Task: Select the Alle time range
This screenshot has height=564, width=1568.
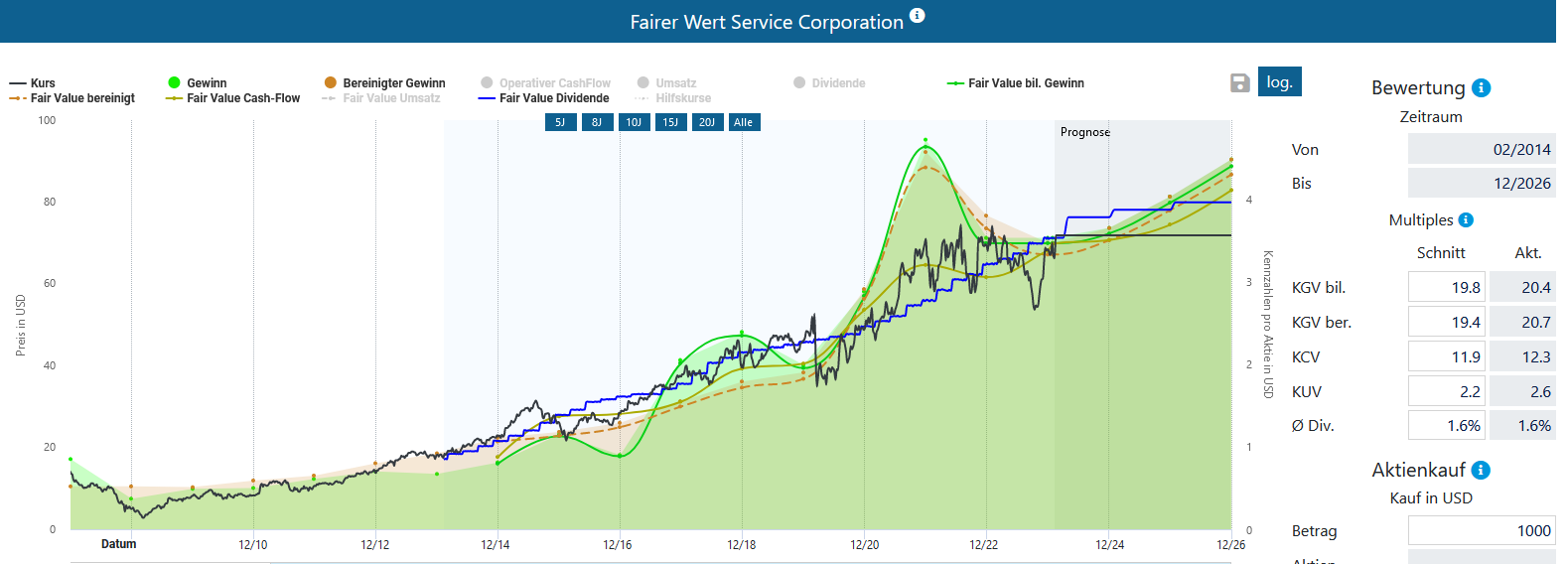Action: point(744,122)
